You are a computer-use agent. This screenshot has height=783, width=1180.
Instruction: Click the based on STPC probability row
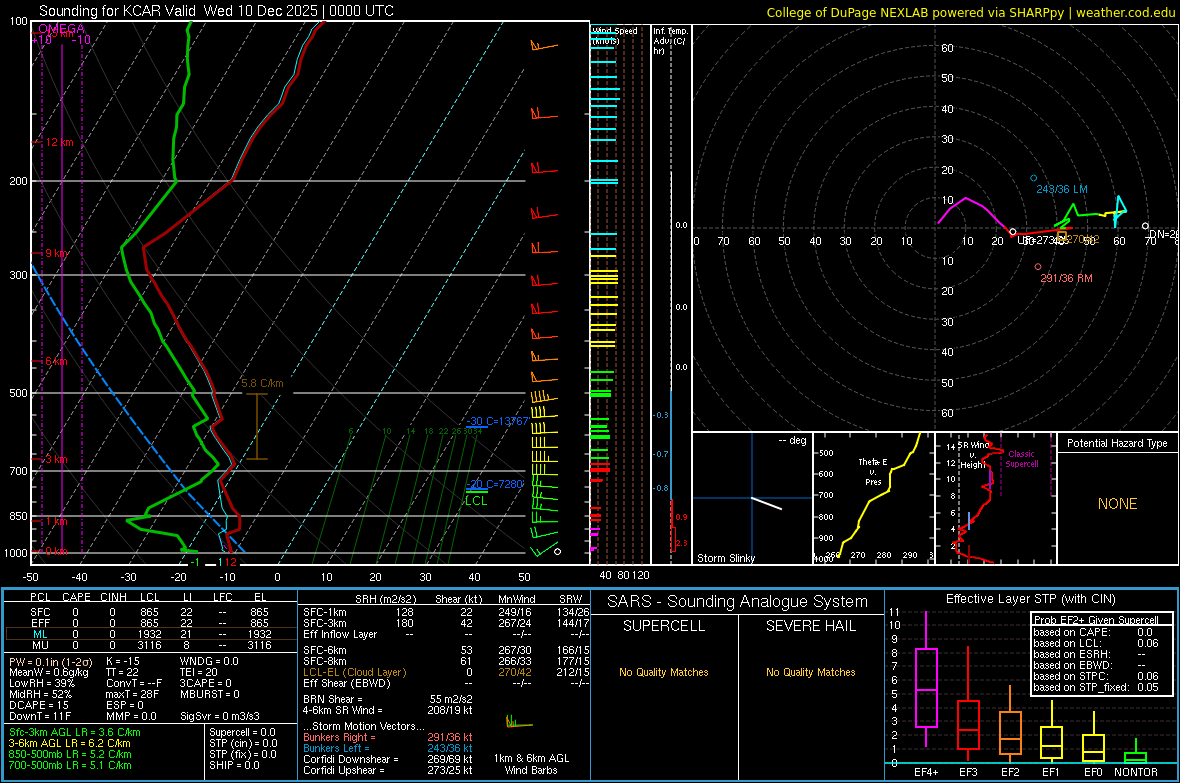pyautogui.click(x=1096, y=676)
